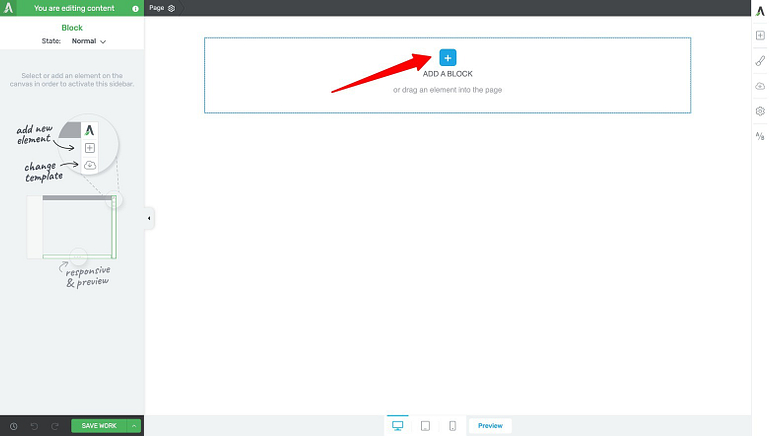
Task: Collapse the left sidebar panel
Action: click(x=149, y=218)
